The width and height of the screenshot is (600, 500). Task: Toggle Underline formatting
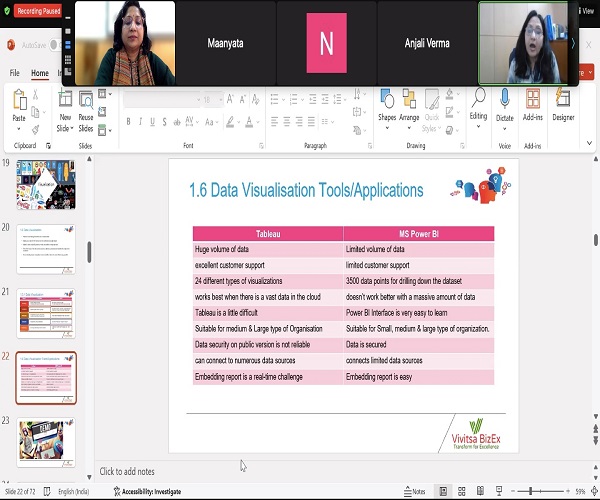152,122
